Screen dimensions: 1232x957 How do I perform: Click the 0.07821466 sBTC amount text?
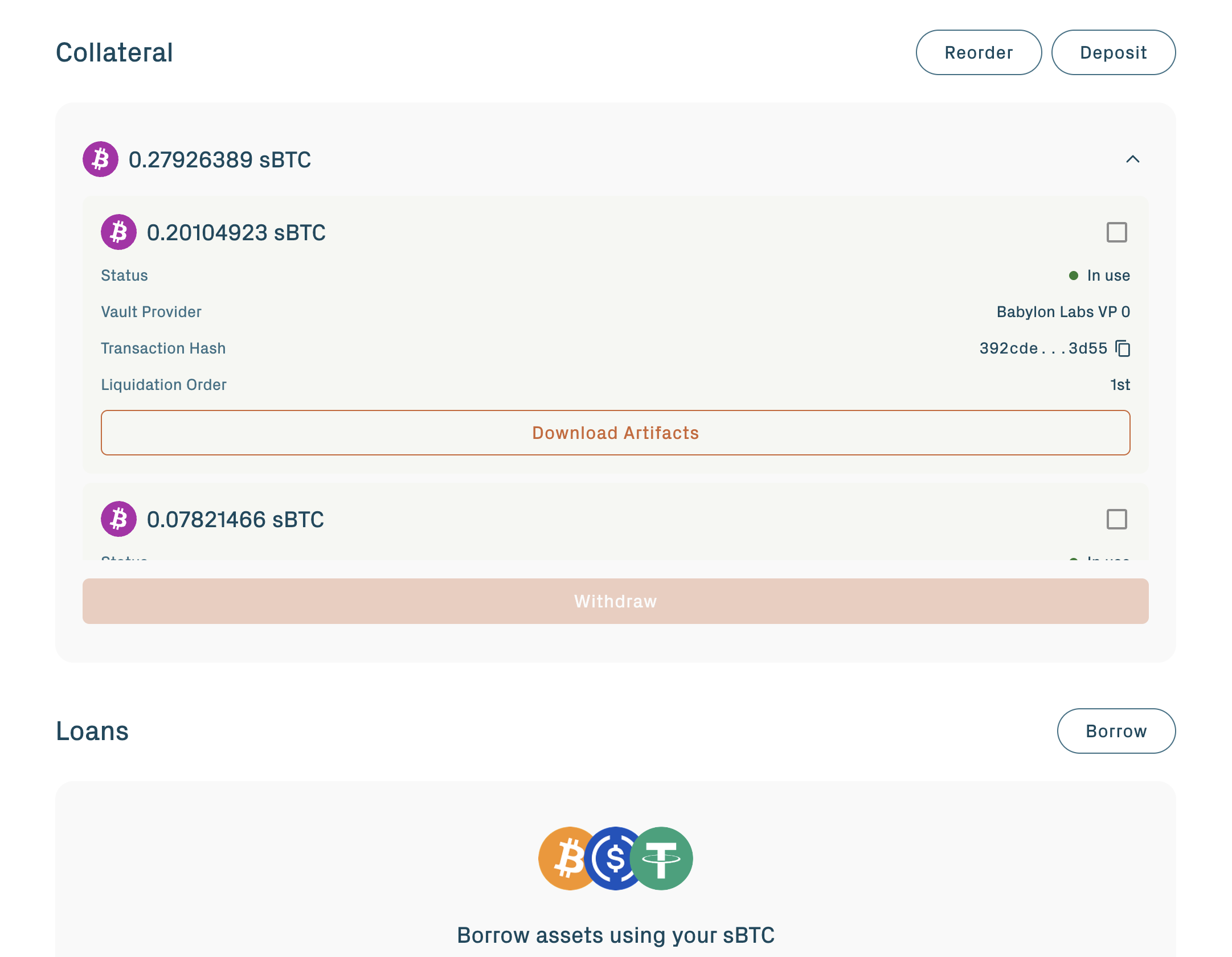coord(235,519)
